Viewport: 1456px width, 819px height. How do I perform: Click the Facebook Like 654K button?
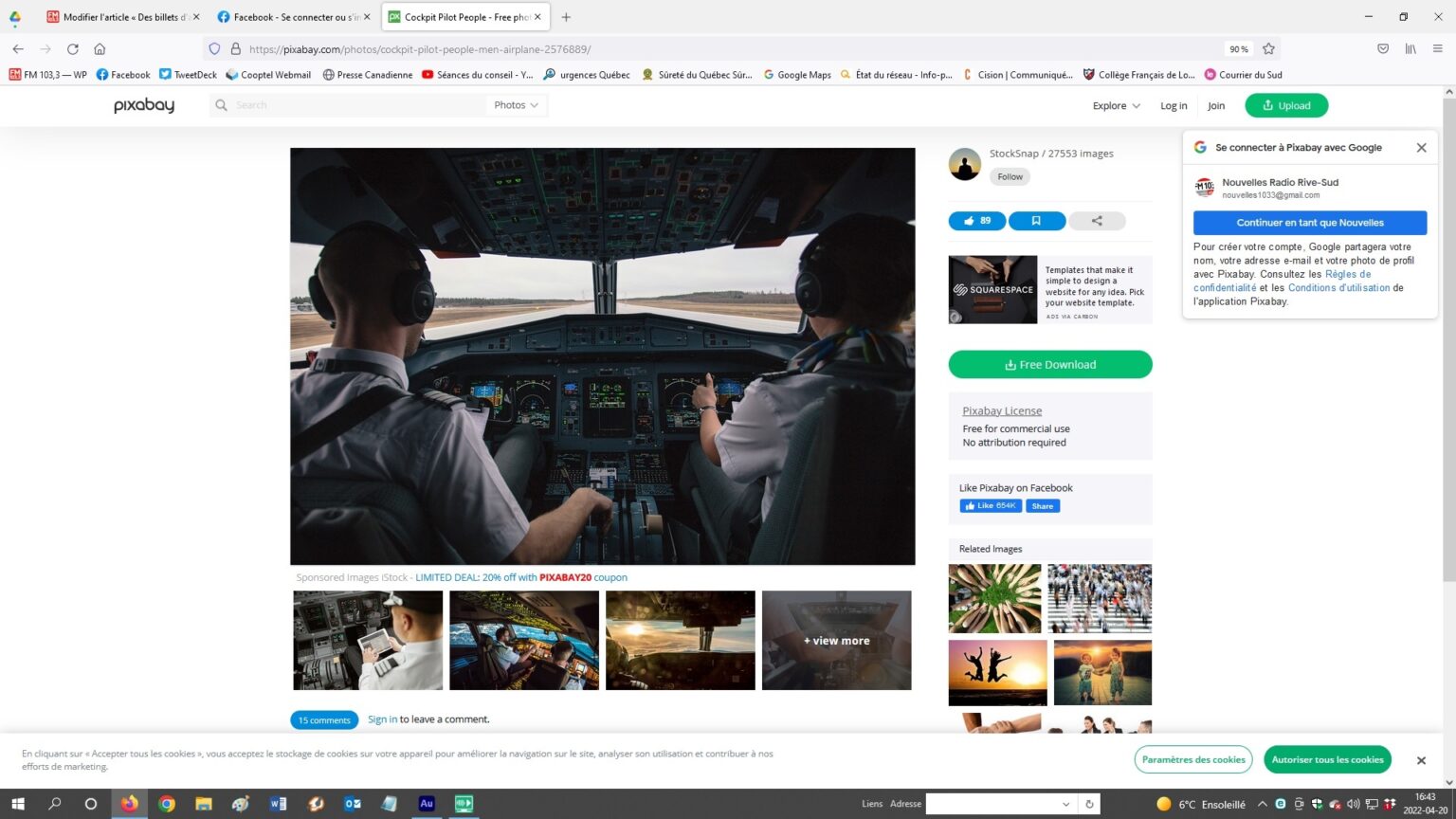coord(991,506)
